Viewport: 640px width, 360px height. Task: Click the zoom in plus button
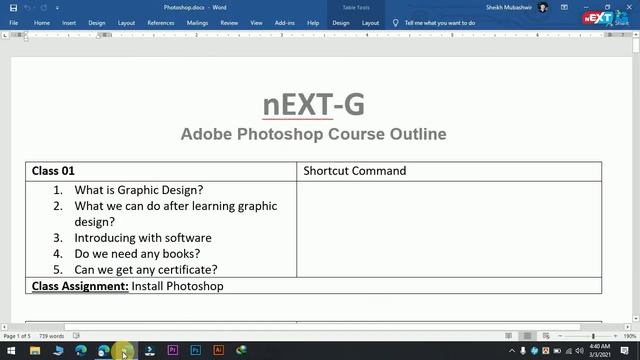[615, 336]
